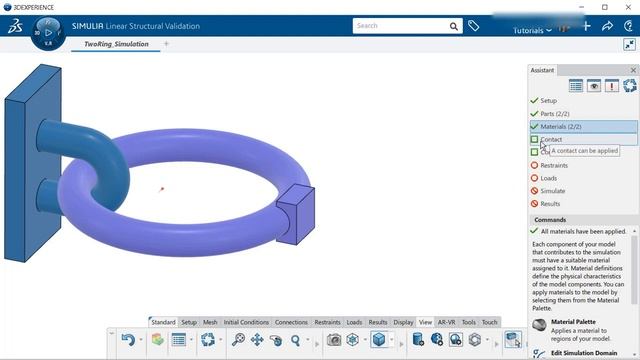
Task: Select the Restraints step circle
Action: click(534, 165)
